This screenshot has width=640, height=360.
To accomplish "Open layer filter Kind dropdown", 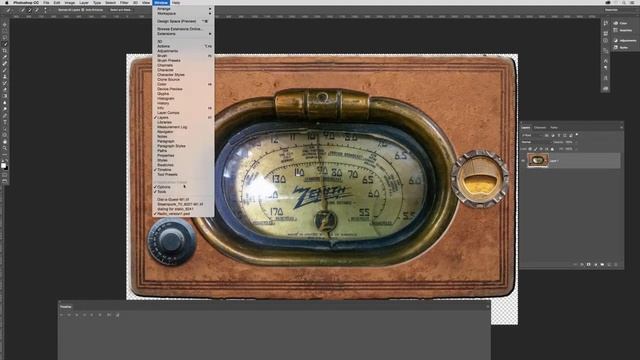I will coord(531,135).
